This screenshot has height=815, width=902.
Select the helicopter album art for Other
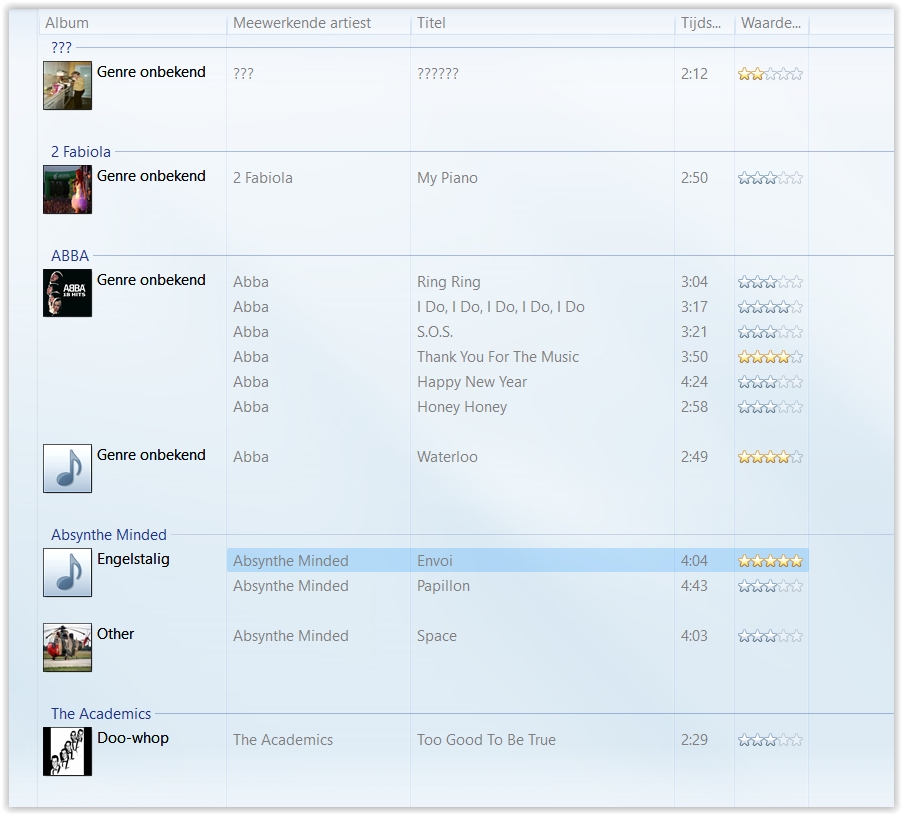pyautogui.click(x=67, y=647)
